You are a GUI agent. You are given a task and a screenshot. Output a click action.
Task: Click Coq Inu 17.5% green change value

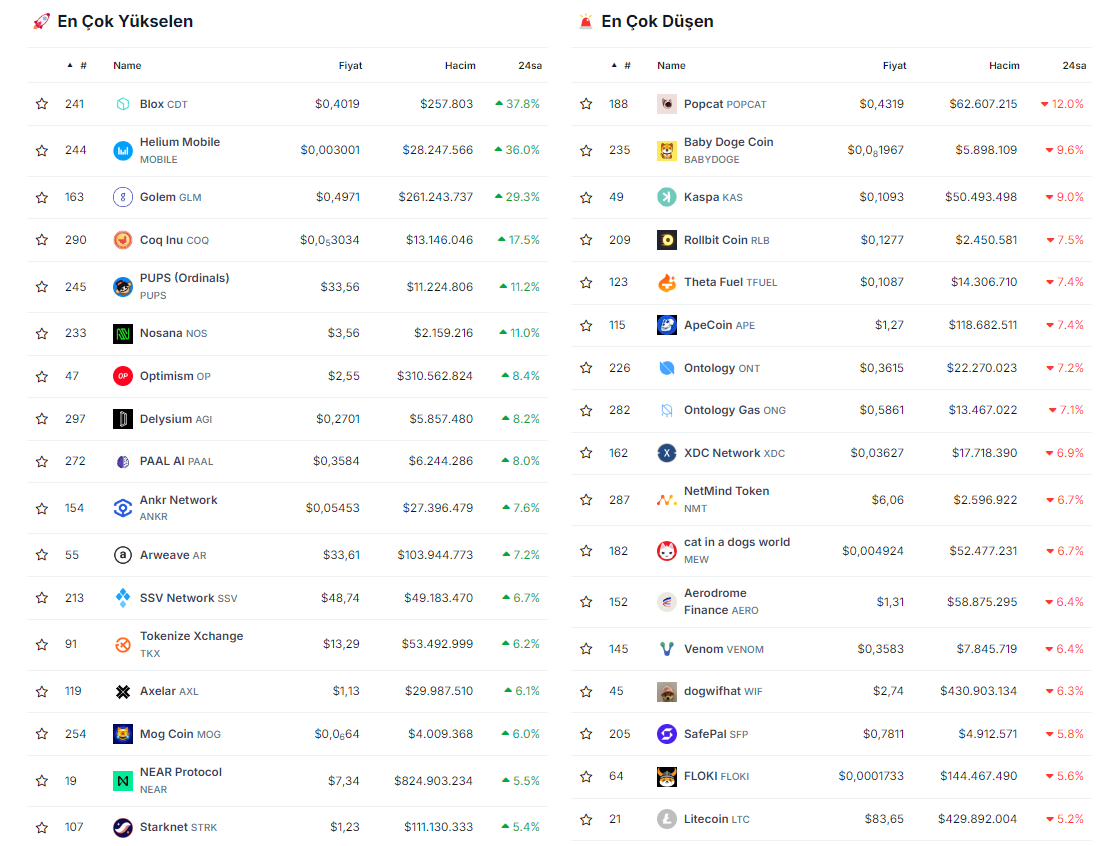pyautogui.click(x=518, y=240)
